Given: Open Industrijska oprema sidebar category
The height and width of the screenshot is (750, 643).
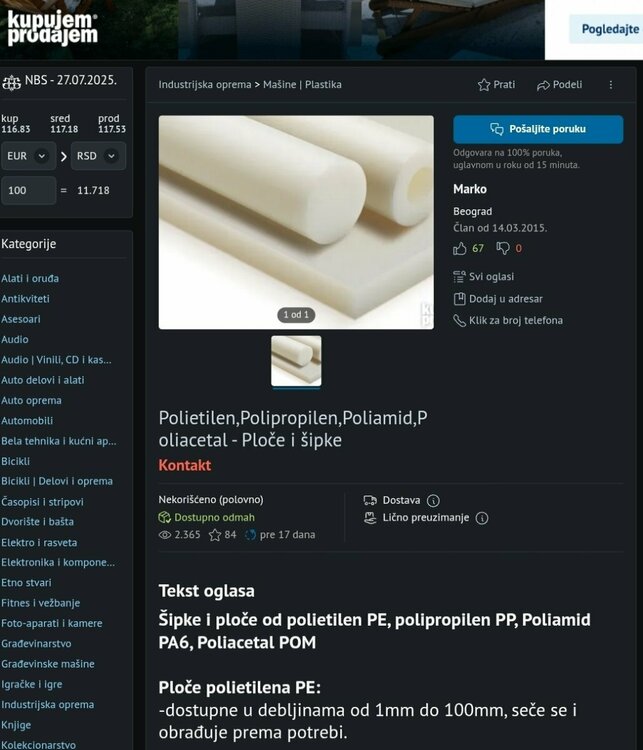Looking at the screenshot, I should (47, 705).
